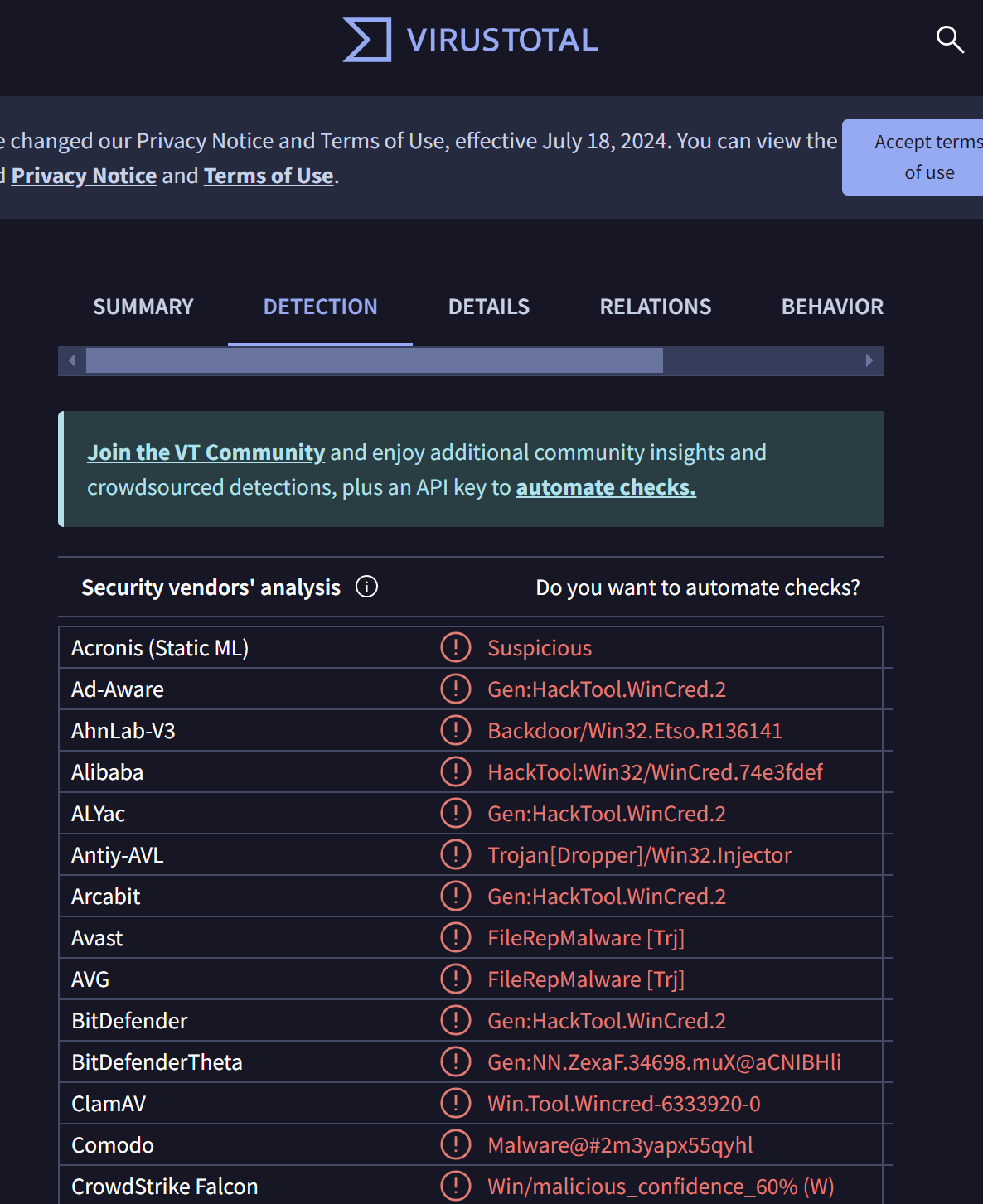Click the Comodo vendor name
Viewport: 983px width, 1204px height.
tap(113, 1145)
